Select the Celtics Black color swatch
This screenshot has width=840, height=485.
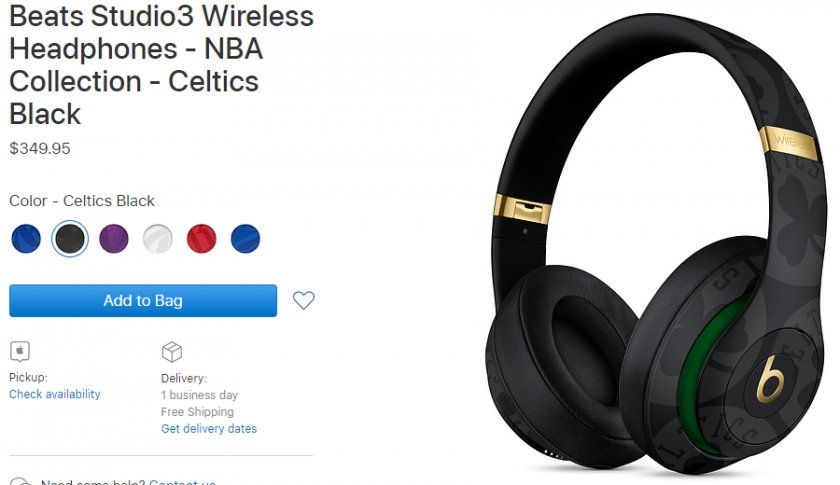70,238
